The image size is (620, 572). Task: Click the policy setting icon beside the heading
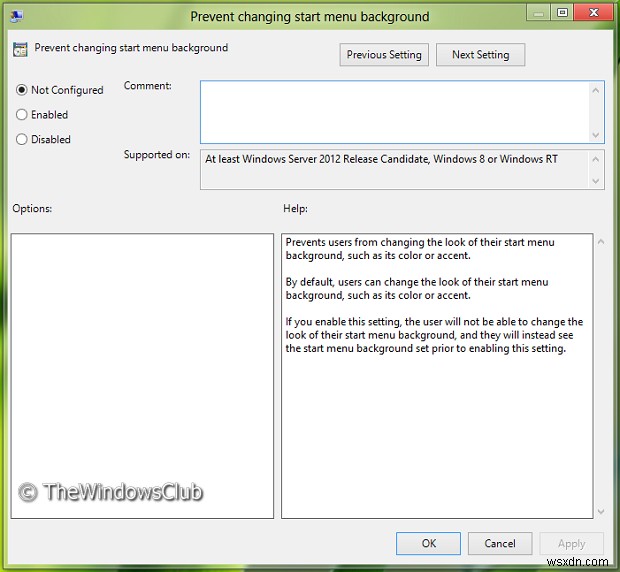[x=20, y=49]
